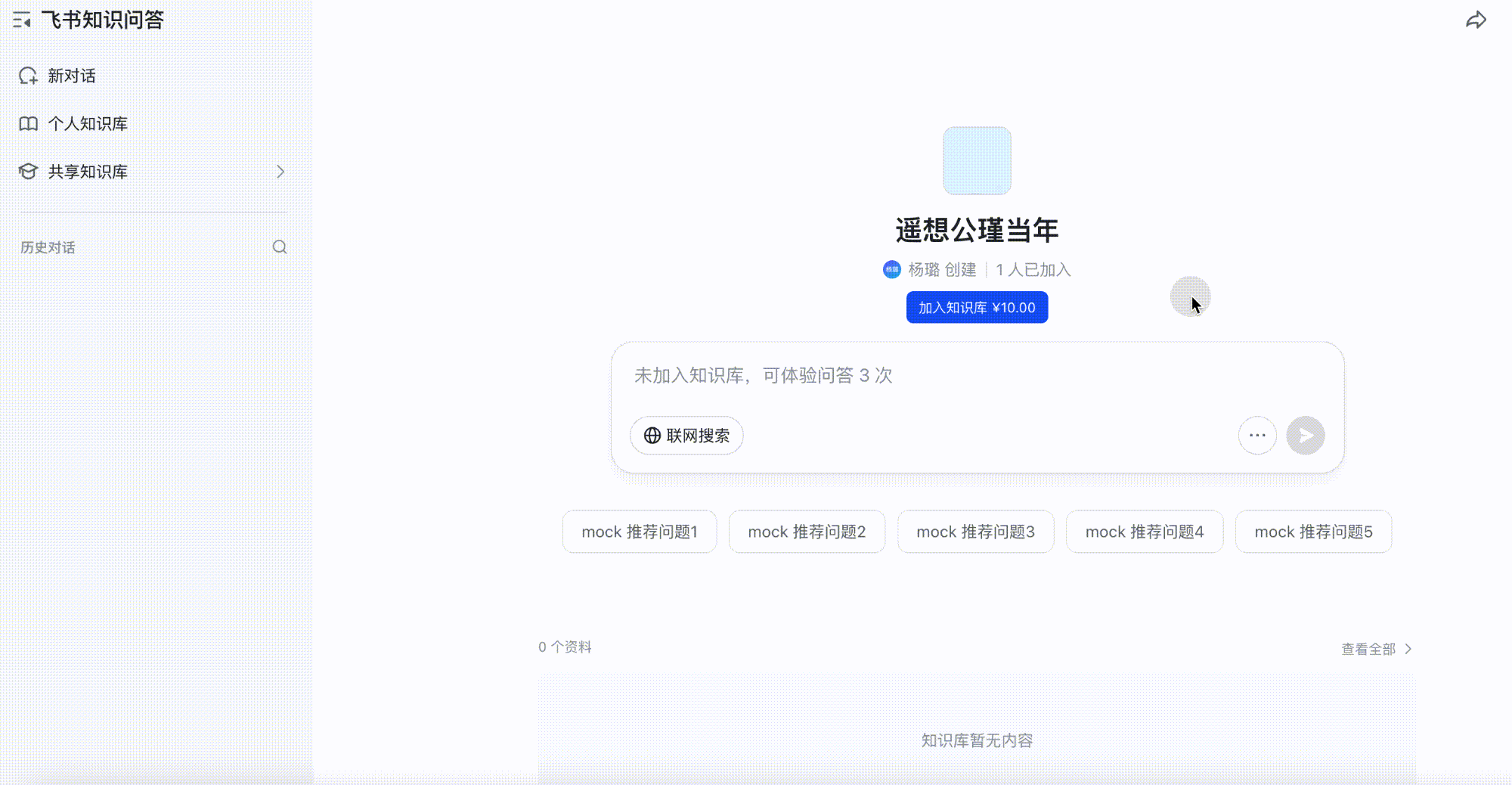
Task: Click the knowledge base cover thumbnail
Action: tap(977, 161)
